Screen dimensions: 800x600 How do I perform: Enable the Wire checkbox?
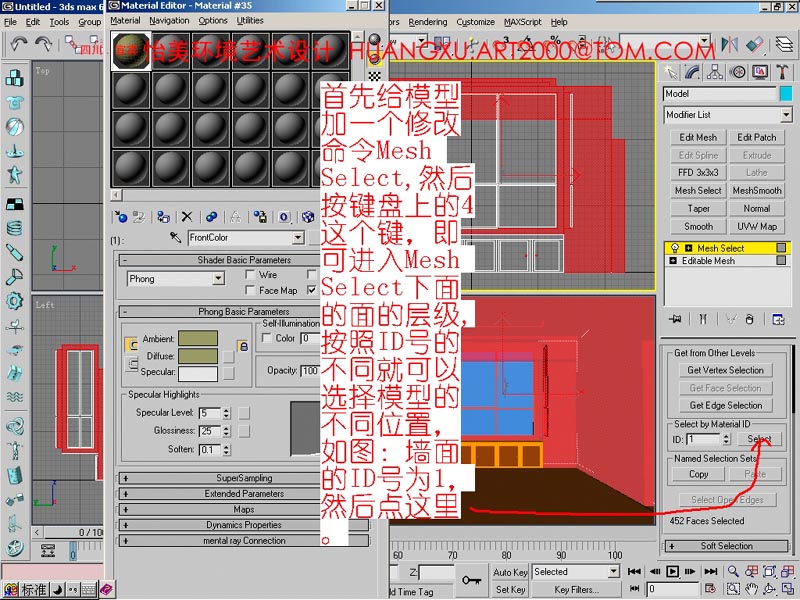click(x=250, y=274)
